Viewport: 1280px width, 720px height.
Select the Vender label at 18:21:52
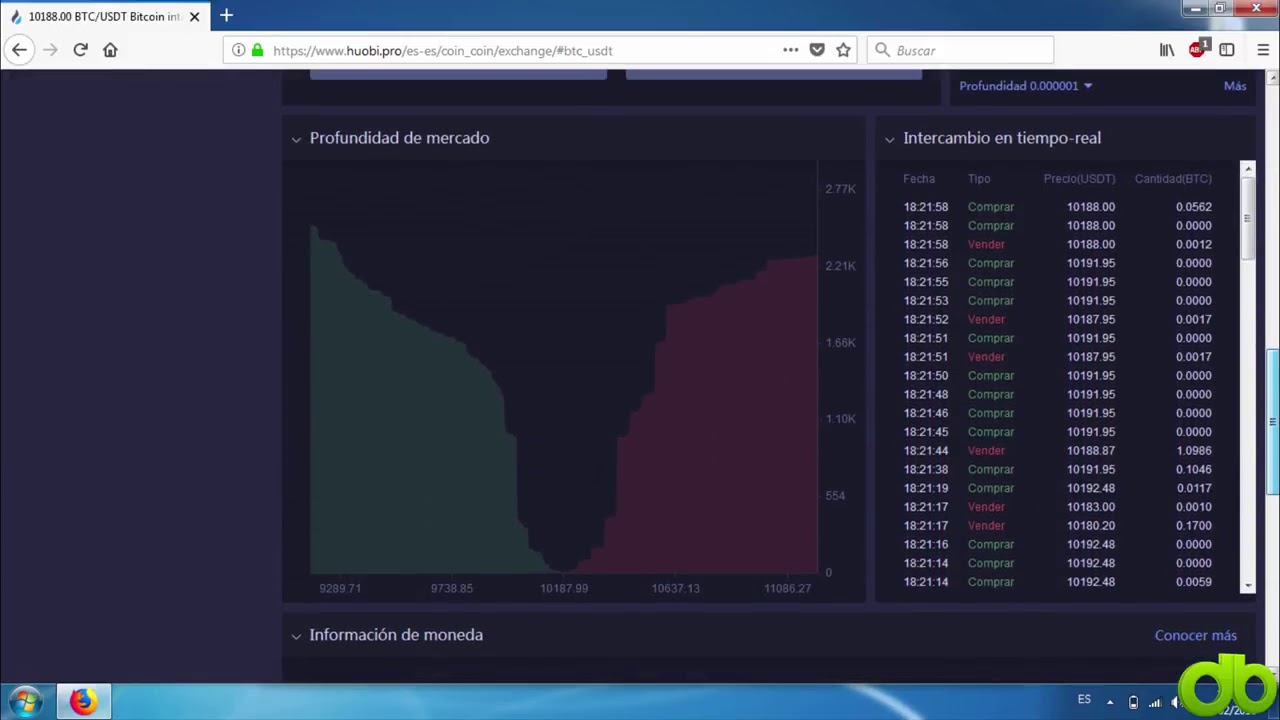(x=986, y=320)
